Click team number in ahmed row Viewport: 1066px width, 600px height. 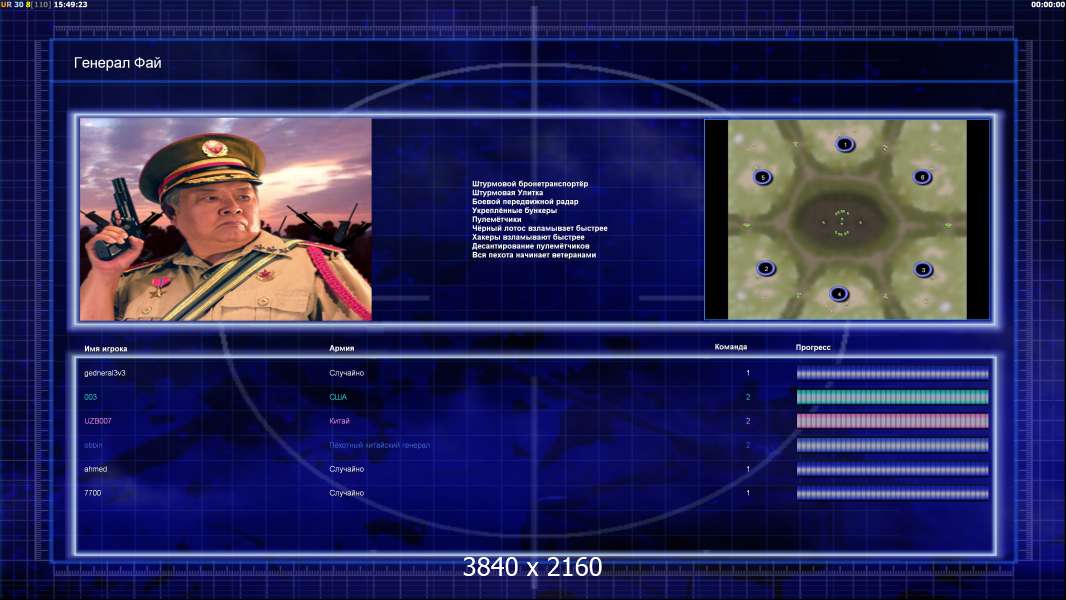point(748,469)
